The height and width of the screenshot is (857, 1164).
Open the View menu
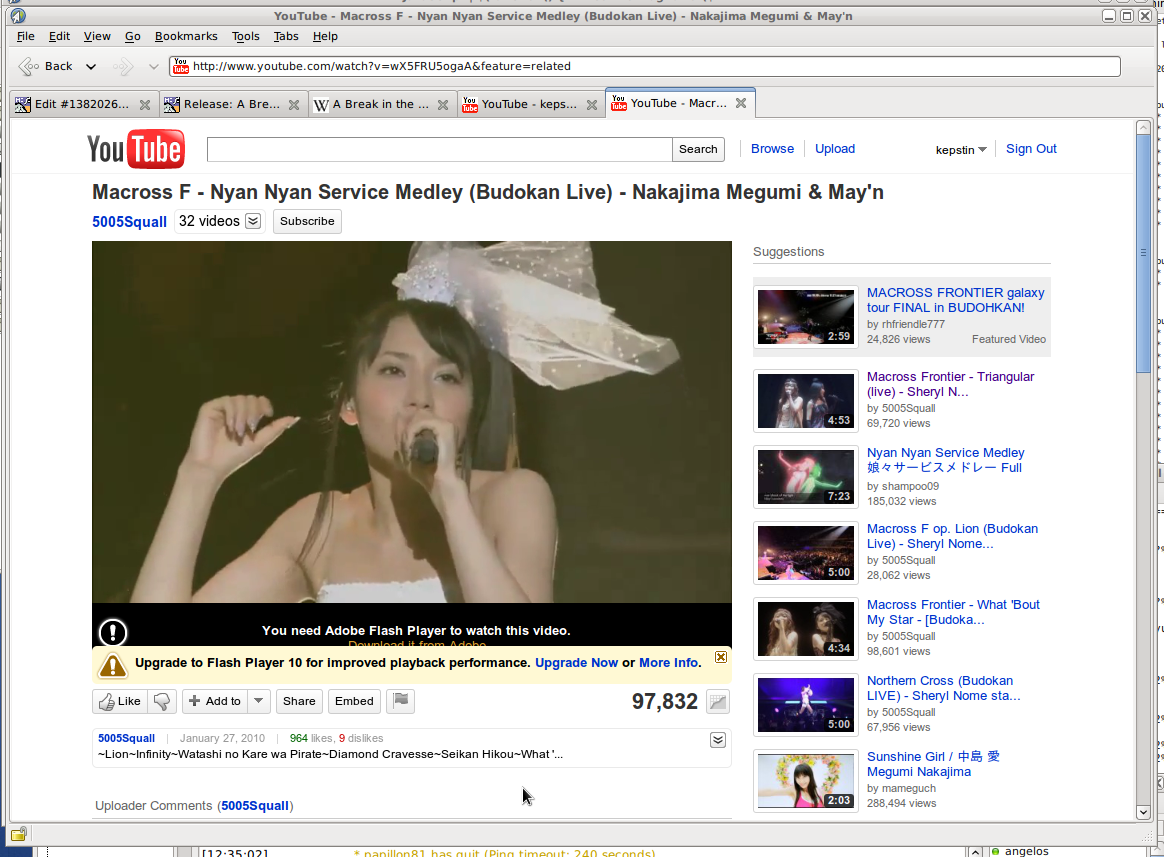(97, 36)
